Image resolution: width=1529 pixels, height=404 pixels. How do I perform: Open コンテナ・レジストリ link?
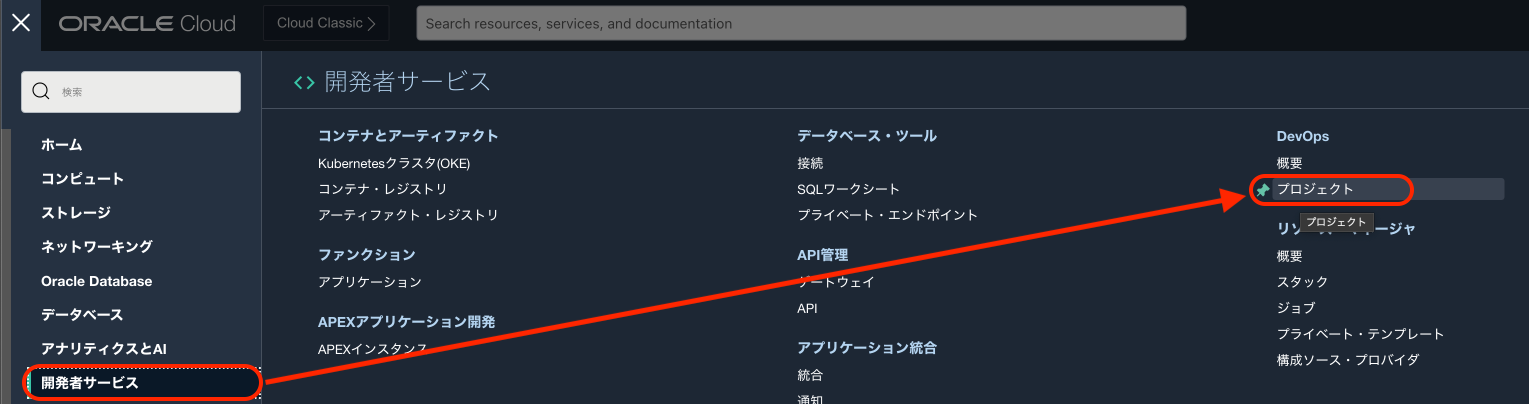pyautogui.click(x=383, y=189)
